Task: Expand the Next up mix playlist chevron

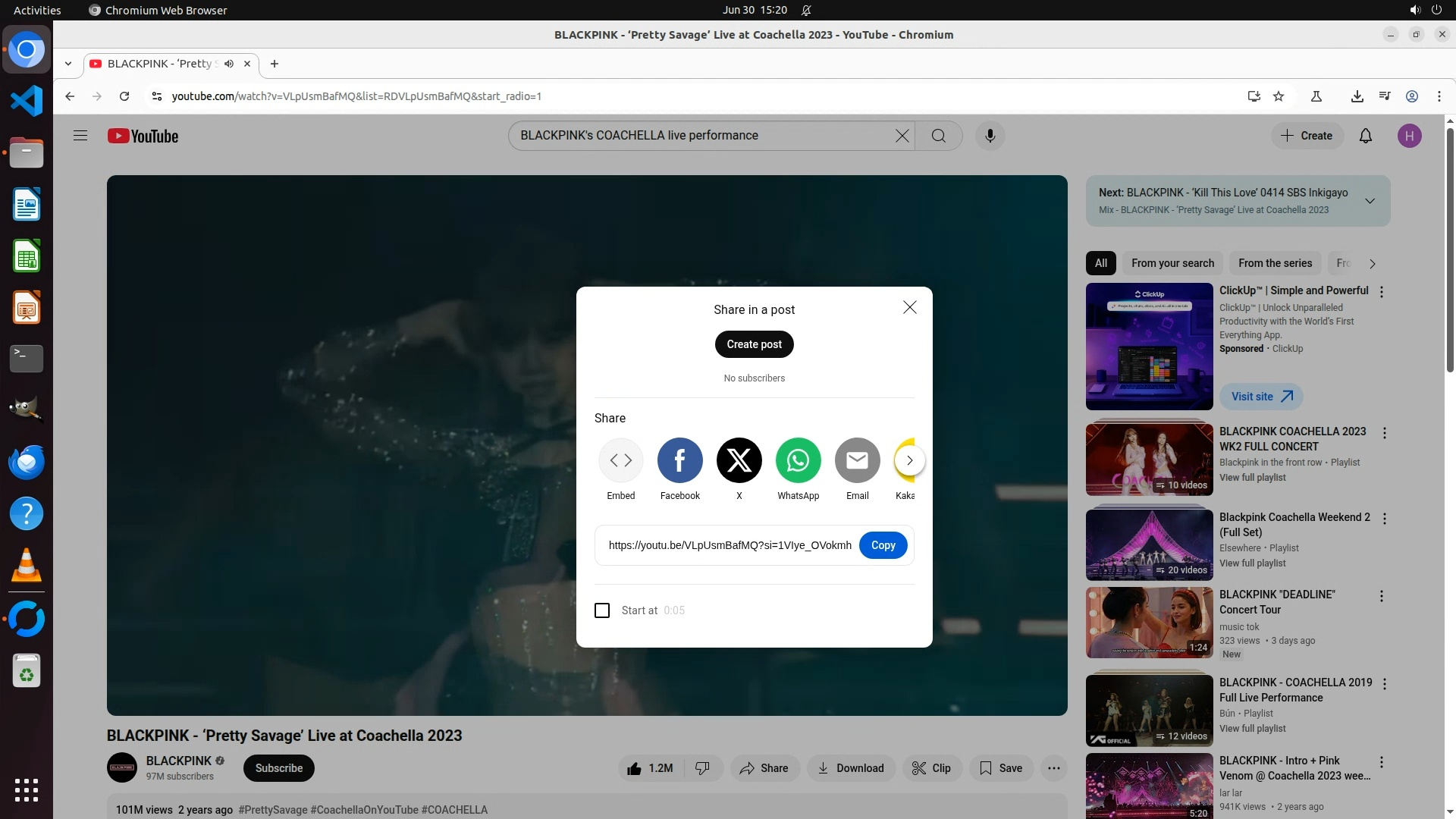Action: pyautogui.click(x=1370, y=201)
